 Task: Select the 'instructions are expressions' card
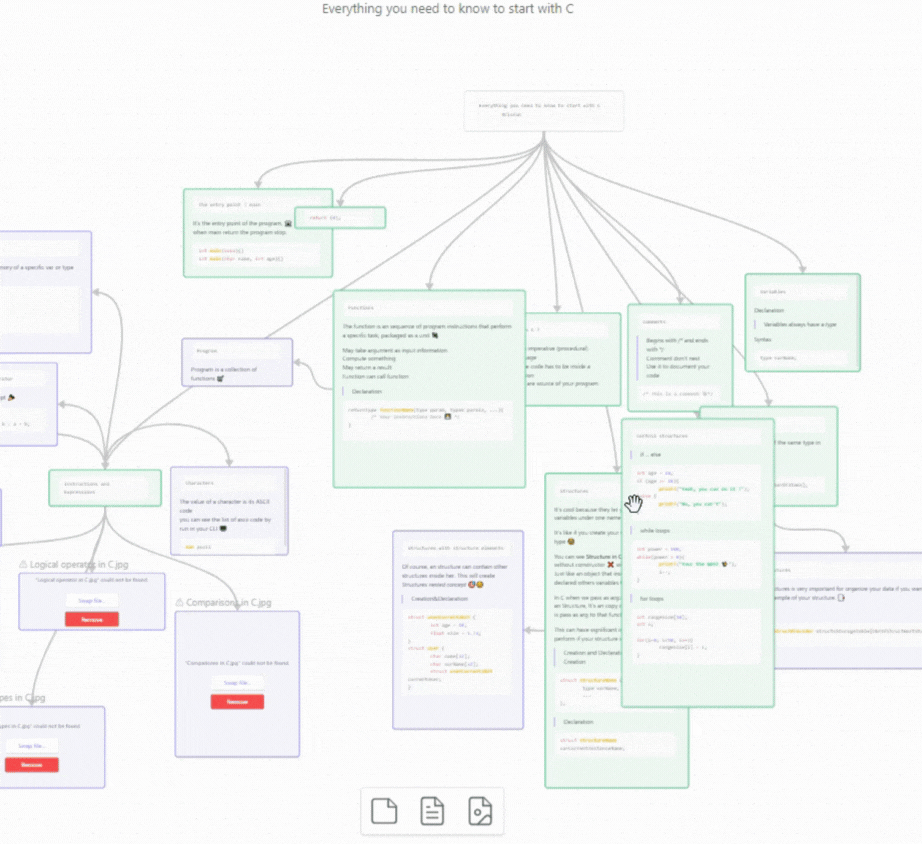[104, 487]
